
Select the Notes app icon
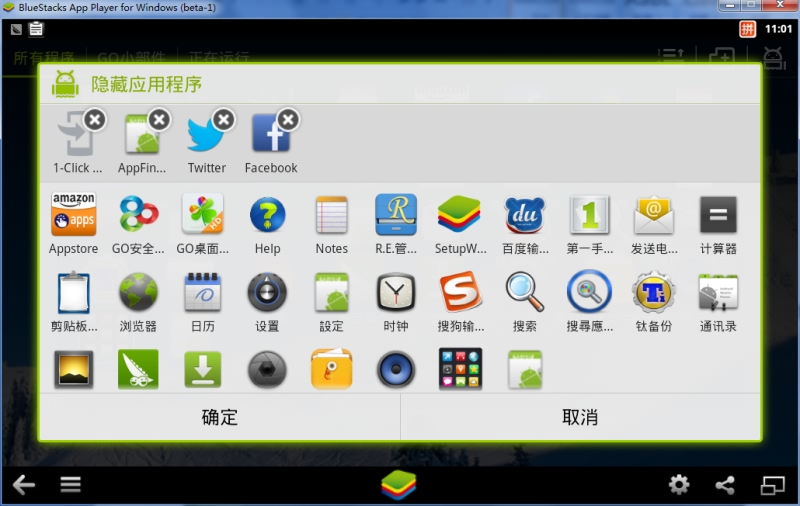pos(332,215)
